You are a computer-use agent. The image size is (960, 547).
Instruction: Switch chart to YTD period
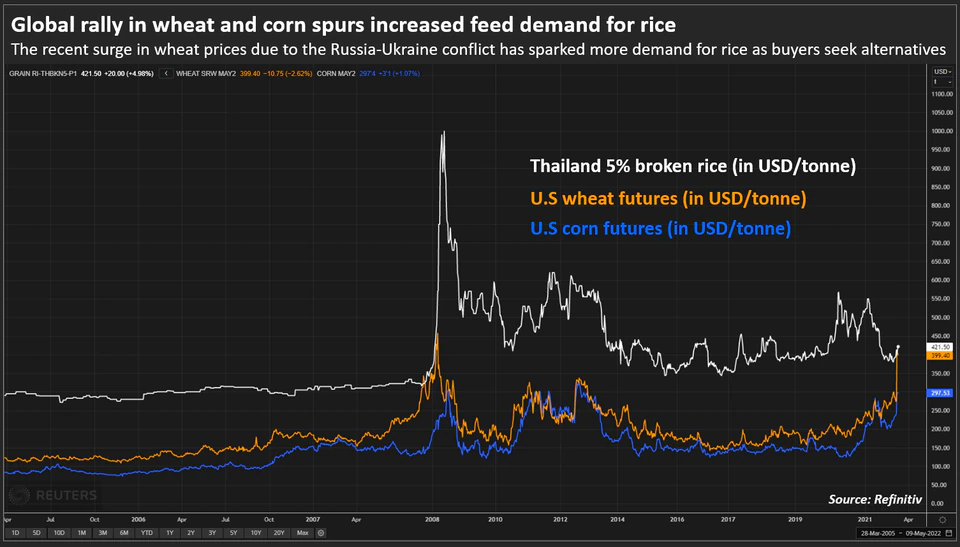146,533
